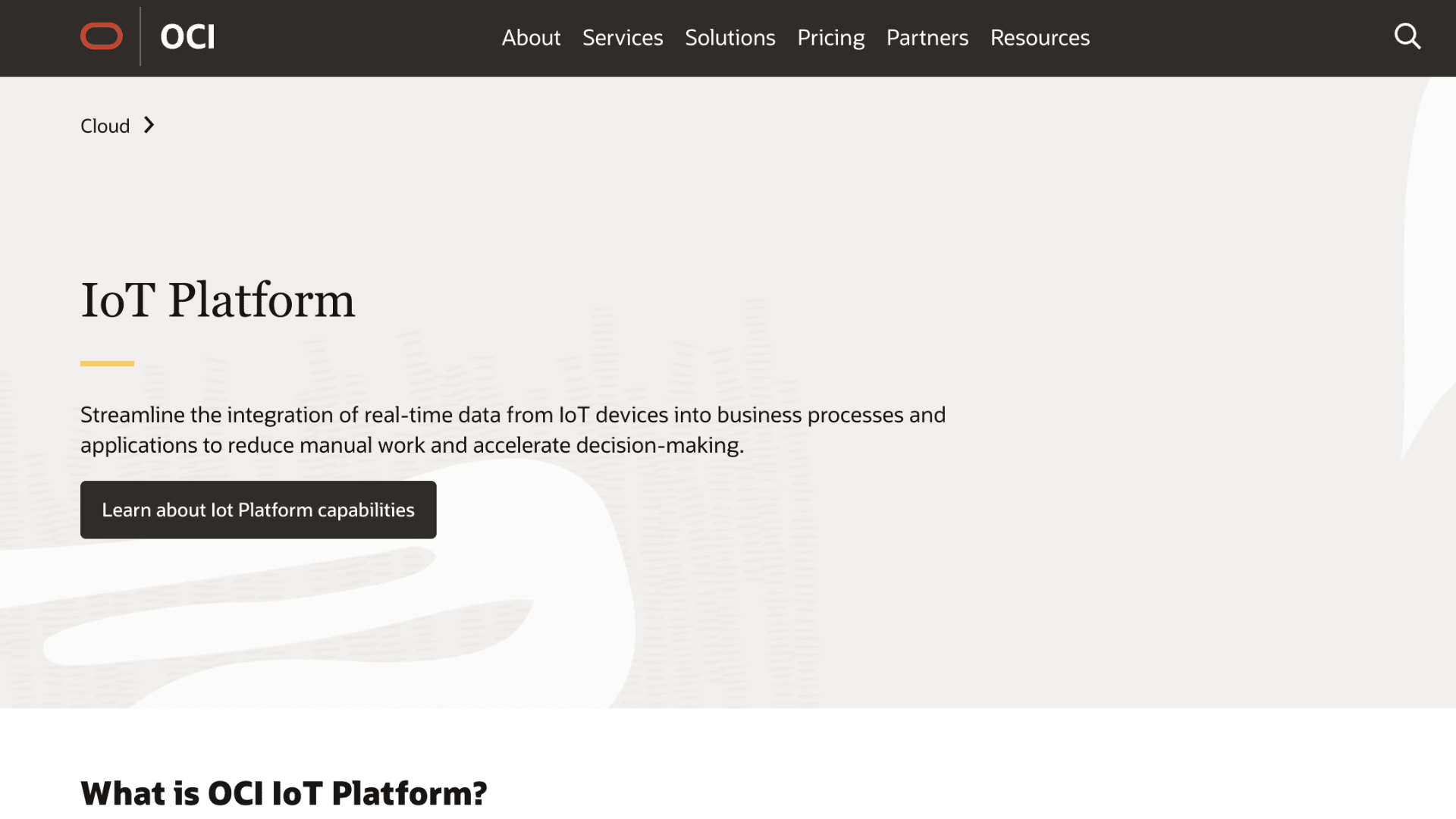Click the yellow divider under IoT Platform
The image size is (1456, 819).
[x=107, y=363]
